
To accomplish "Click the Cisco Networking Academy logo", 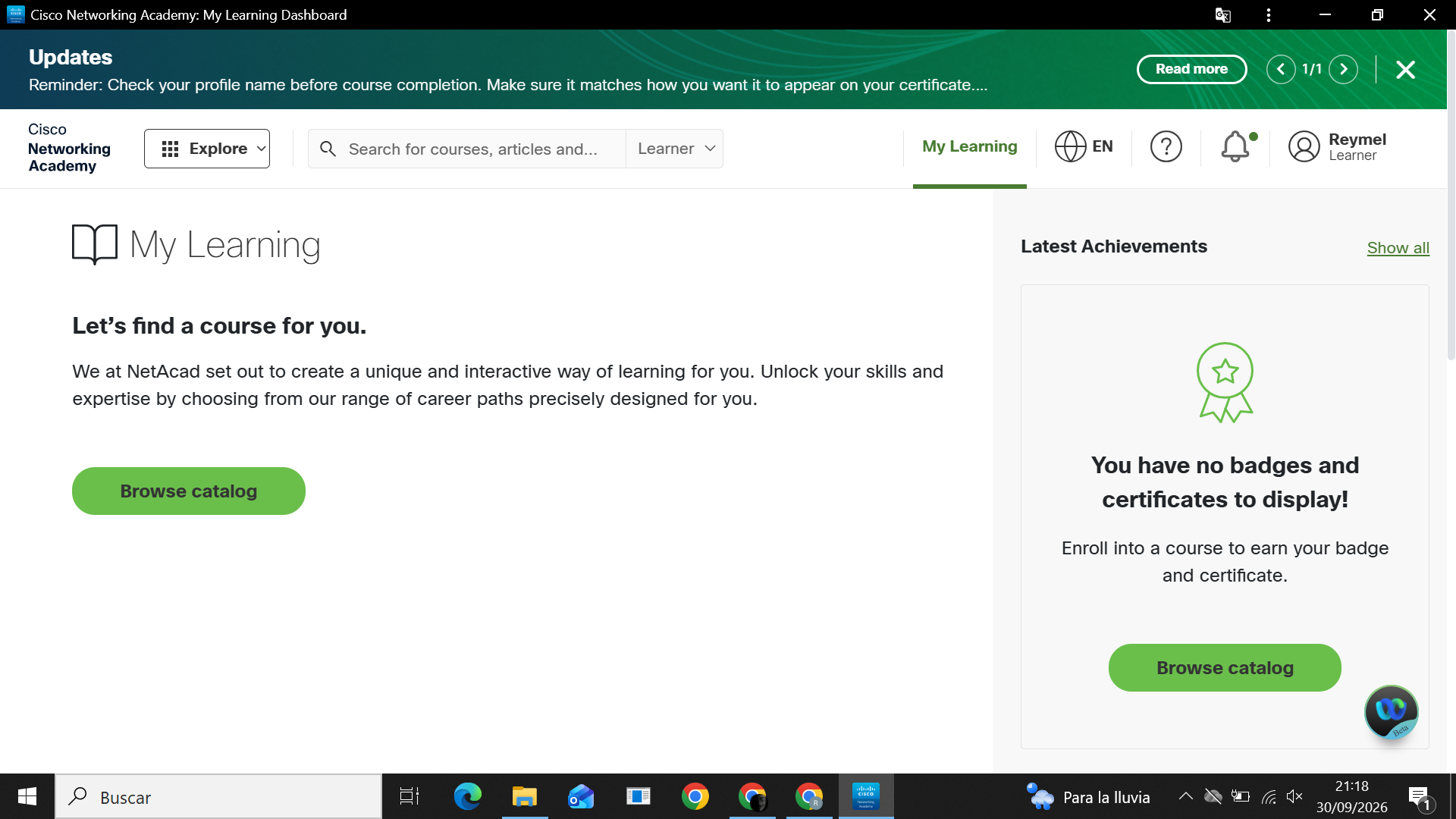I will [69, 148].
